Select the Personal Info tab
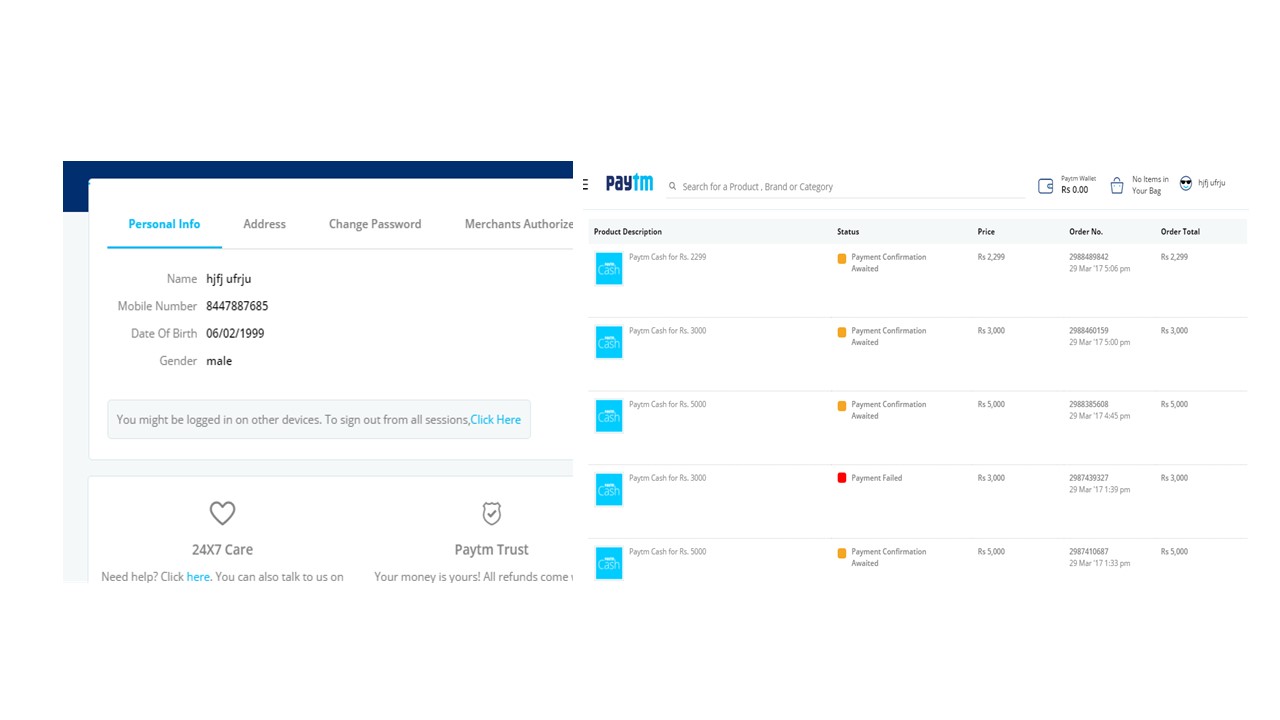Viewport: 1280px width, 720px height. click(x=164, y=224)
